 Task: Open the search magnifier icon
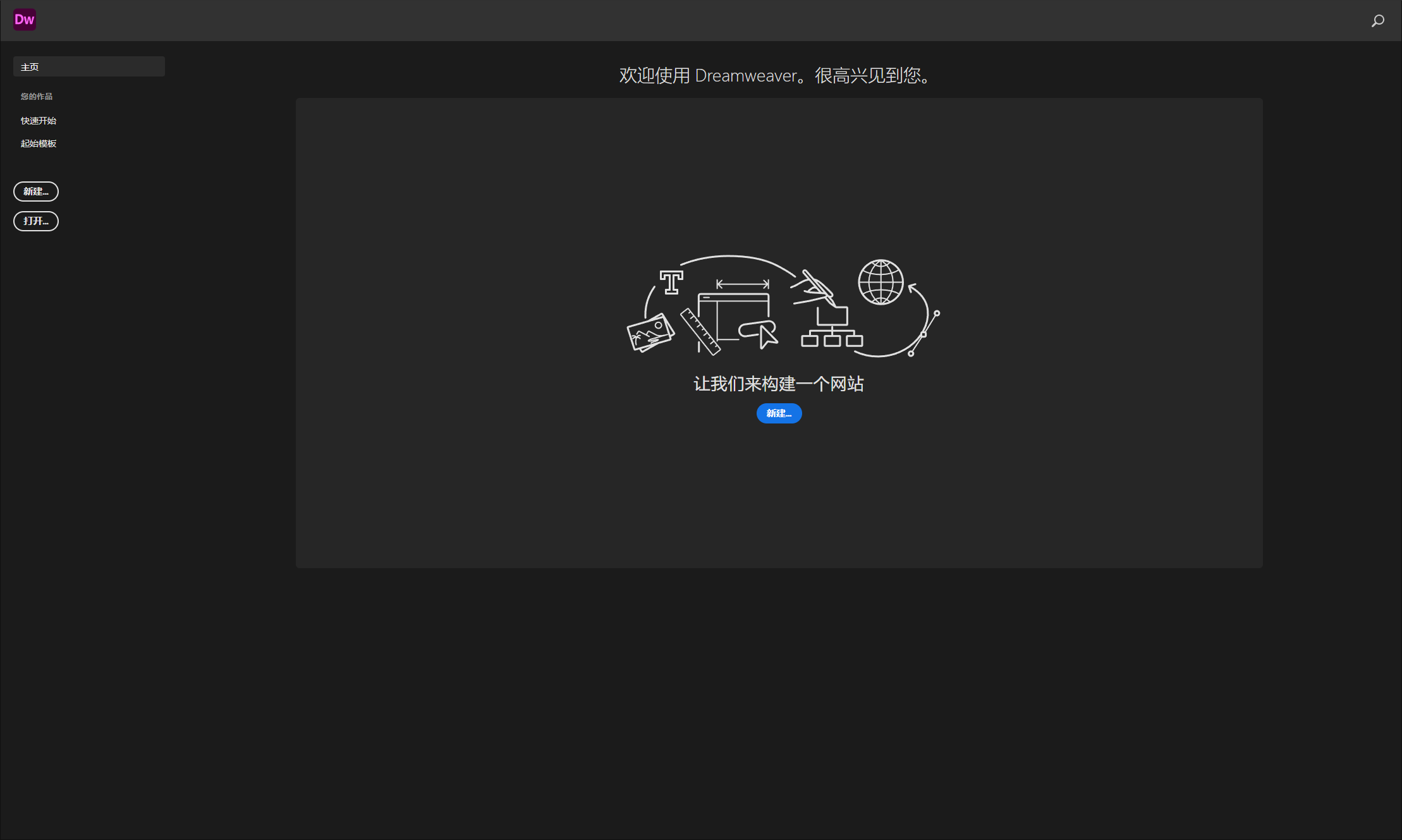pos(1377,21)
